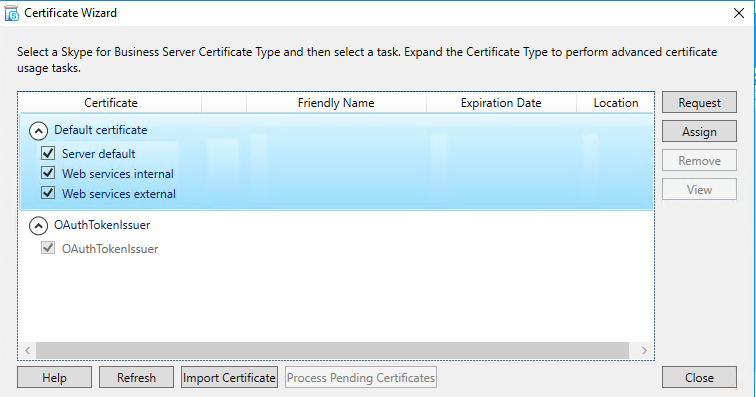Click Import Certificate button
756x397 pixels.
pyautogui.click(x=230, y=377)
